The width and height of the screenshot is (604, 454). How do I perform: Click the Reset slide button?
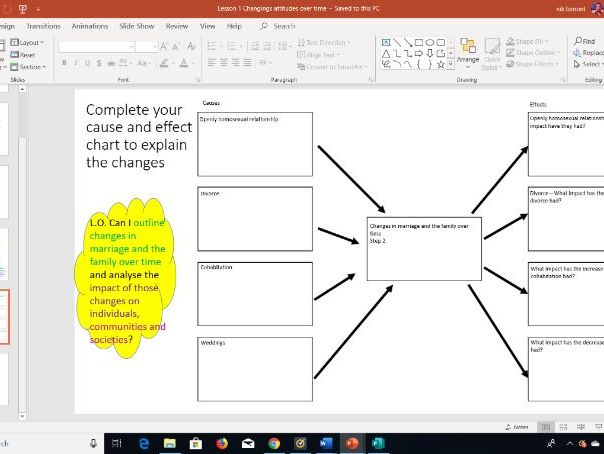pyautogui.click(x=26, y=55)
